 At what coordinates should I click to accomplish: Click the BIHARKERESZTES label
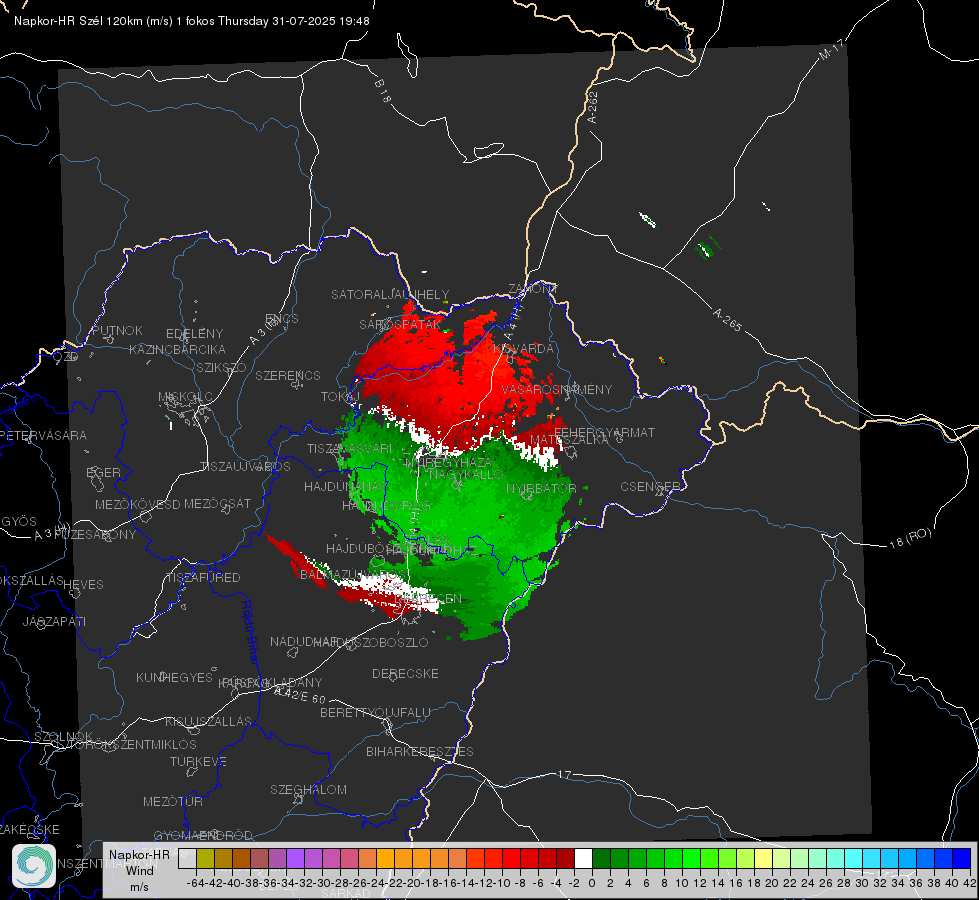click(420, 751)
